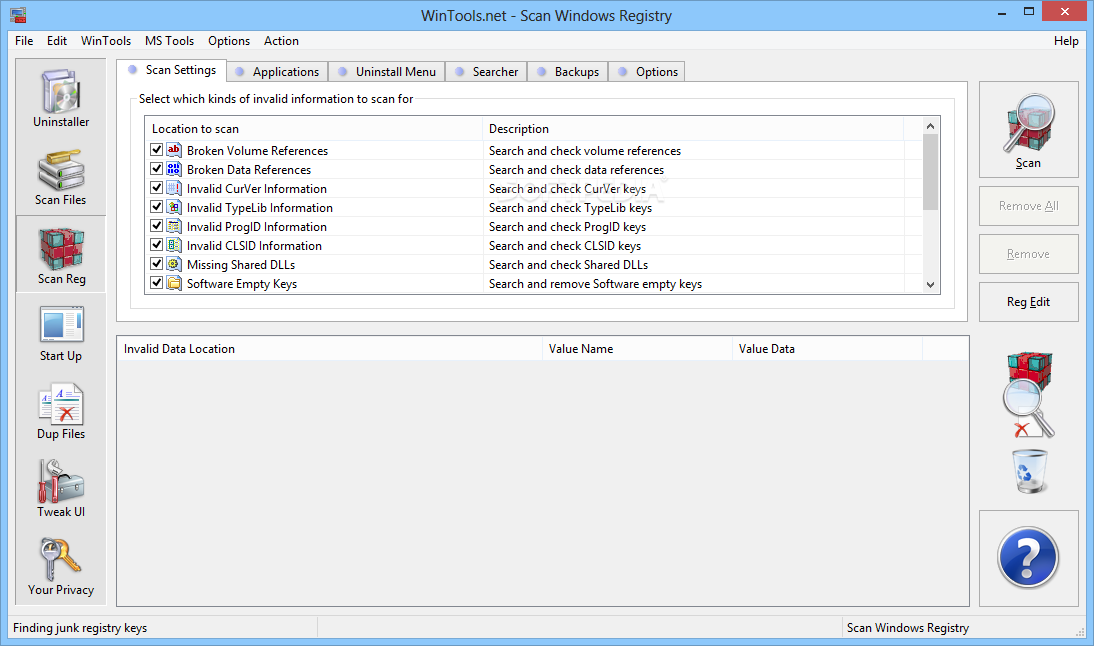The image size is (1094, 646).
Task: Open Reg Edit
Action: pyautogui.click(x=1028, y=302)
